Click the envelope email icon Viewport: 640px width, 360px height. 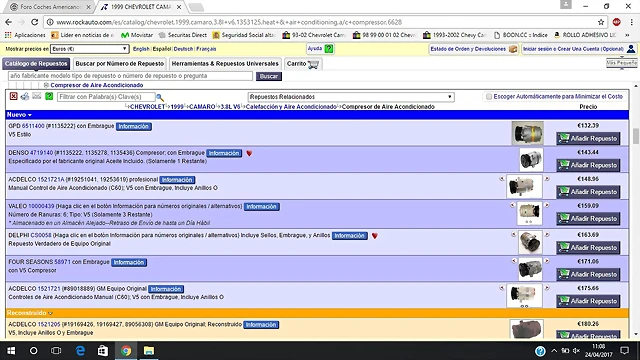click(37, 96)
